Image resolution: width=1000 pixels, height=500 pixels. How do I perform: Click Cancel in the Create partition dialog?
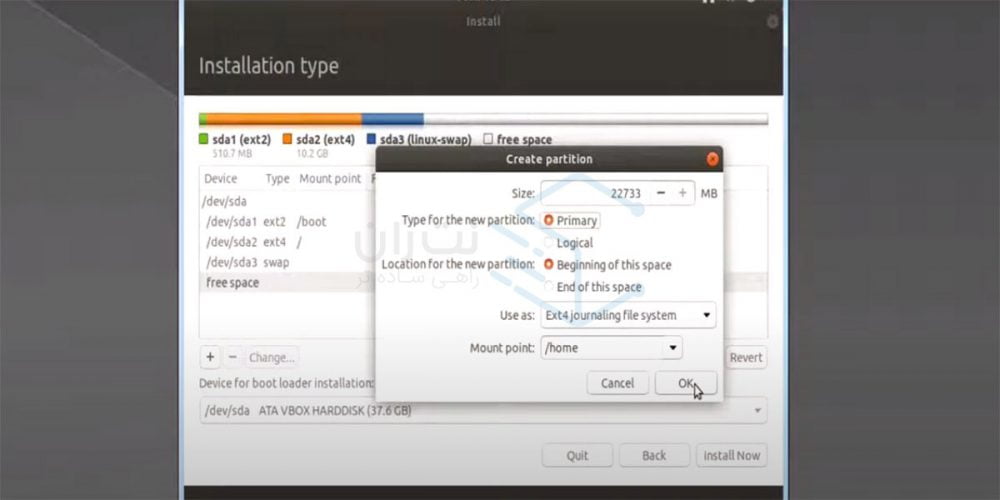point(617,383)
